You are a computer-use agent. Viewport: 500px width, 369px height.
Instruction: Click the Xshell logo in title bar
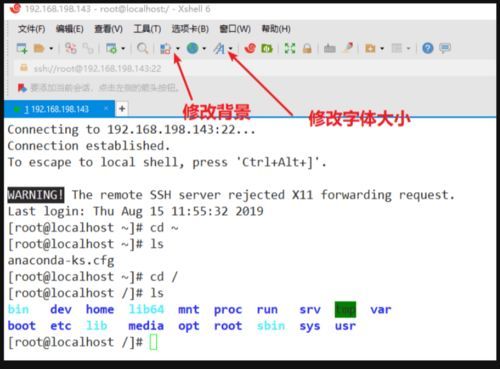pyautogui.click(x=15, y=8)
